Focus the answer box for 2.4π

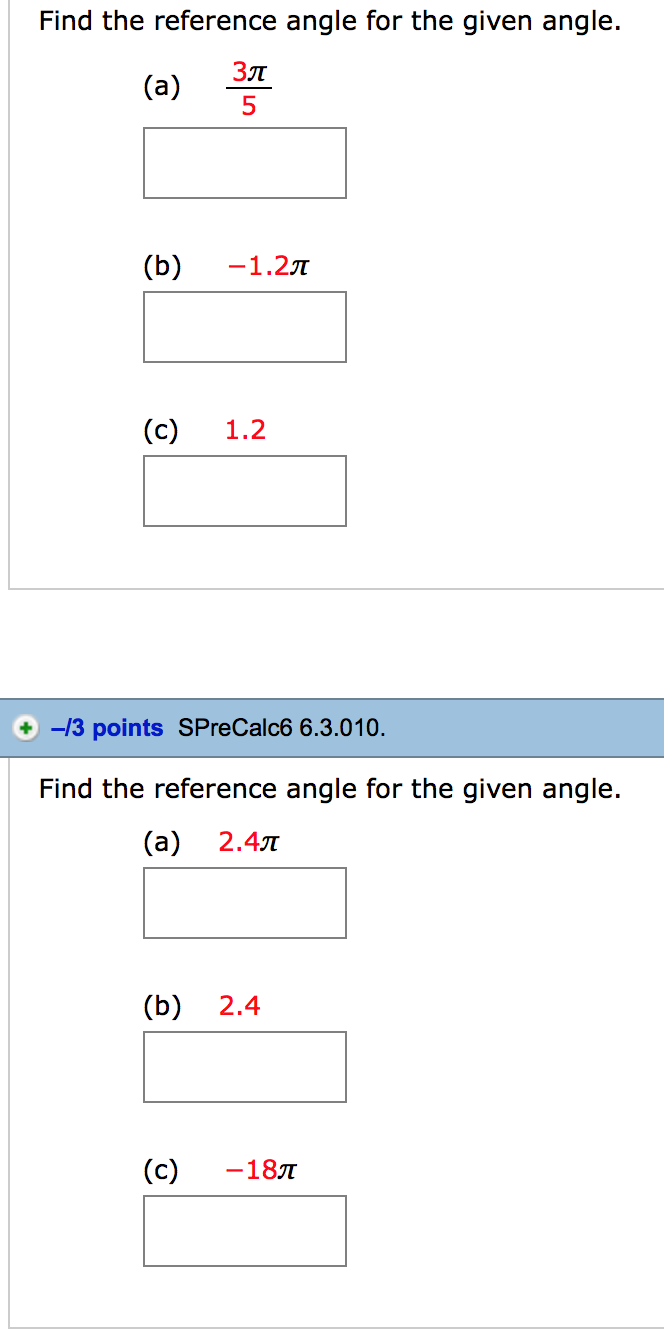(245, 903)
